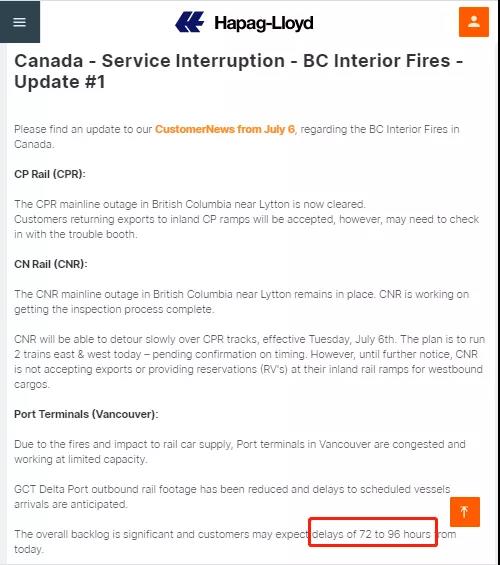Click the 'Customers returning exports' sentence
The height and width of the screenshot is (565, 500).
point(247,227)
